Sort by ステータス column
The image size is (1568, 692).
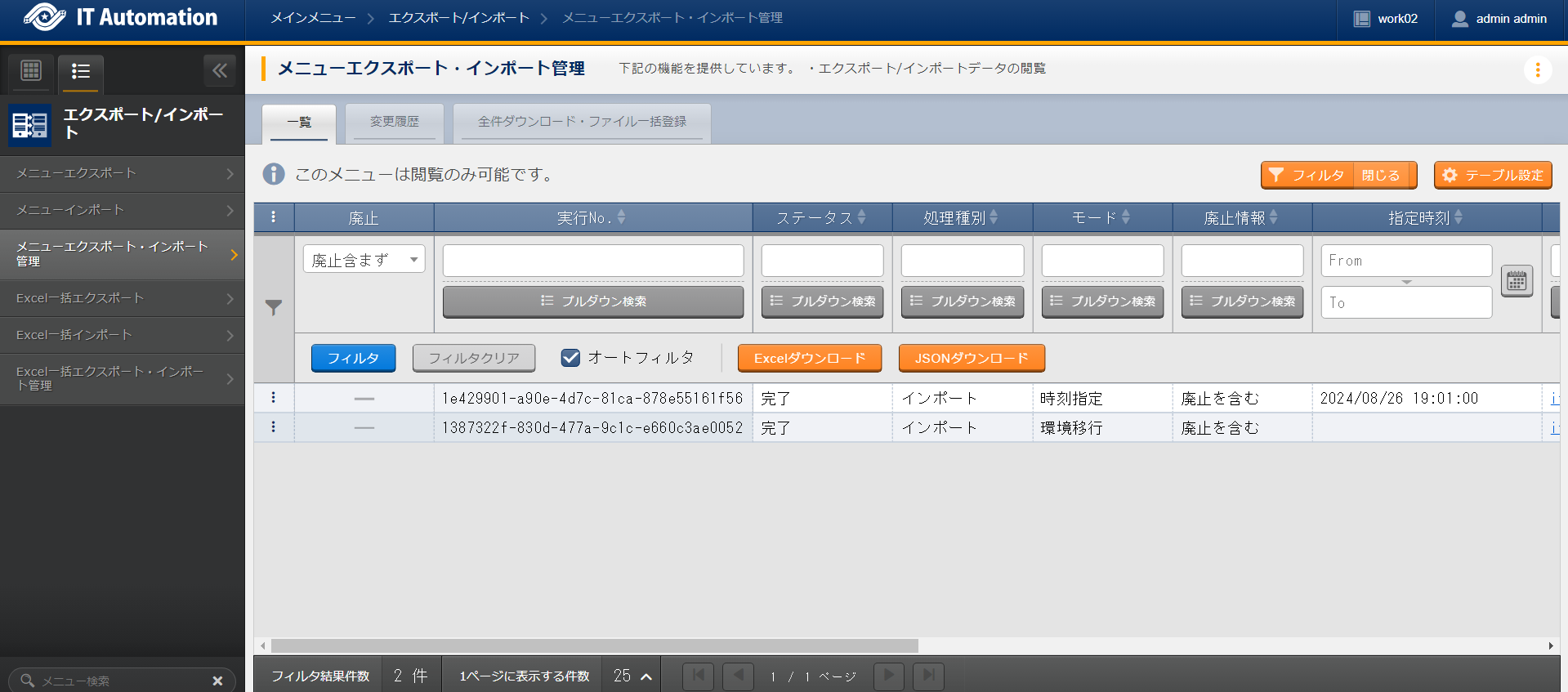(x=821, y=218)
